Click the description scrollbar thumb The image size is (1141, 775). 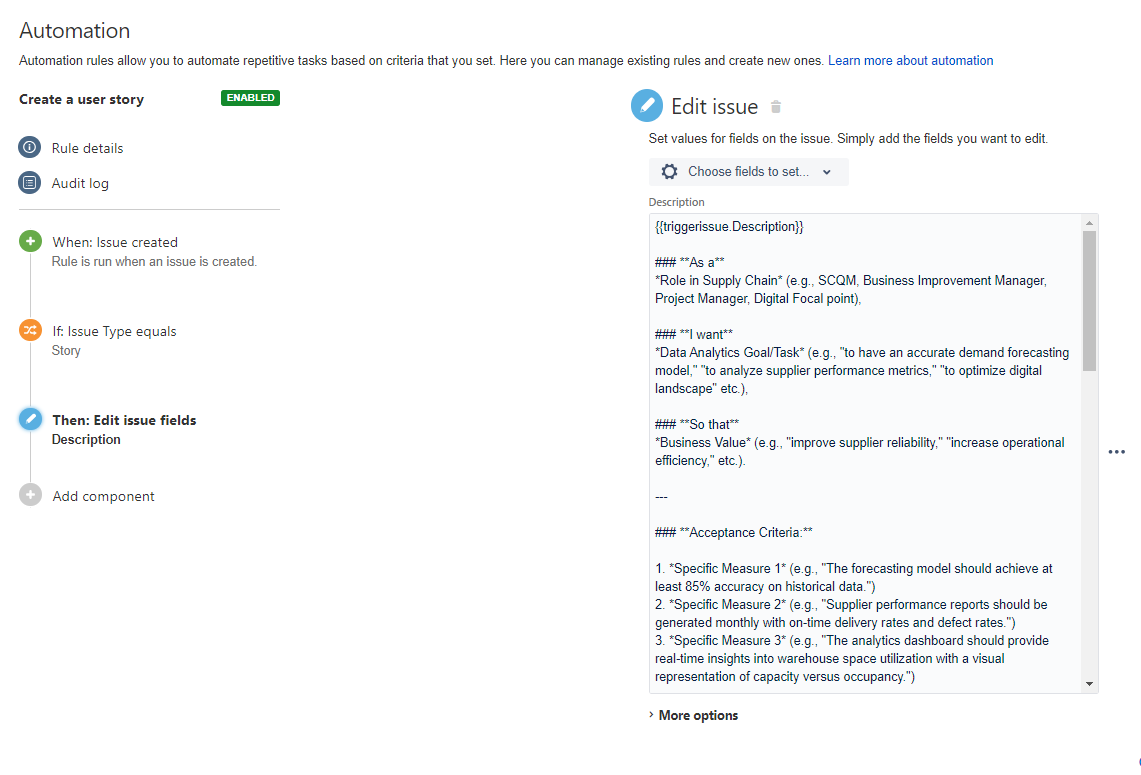click(1089, 301)
